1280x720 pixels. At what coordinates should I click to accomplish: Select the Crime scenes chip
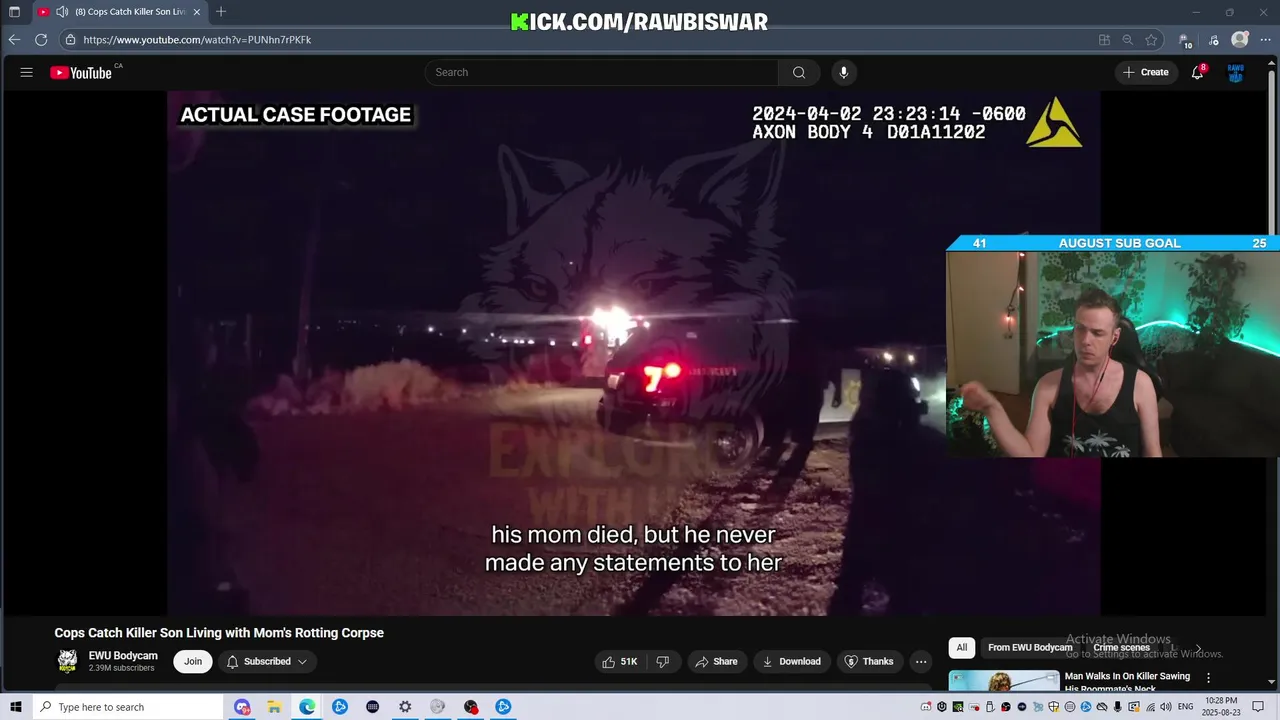tap(1121, 647)
